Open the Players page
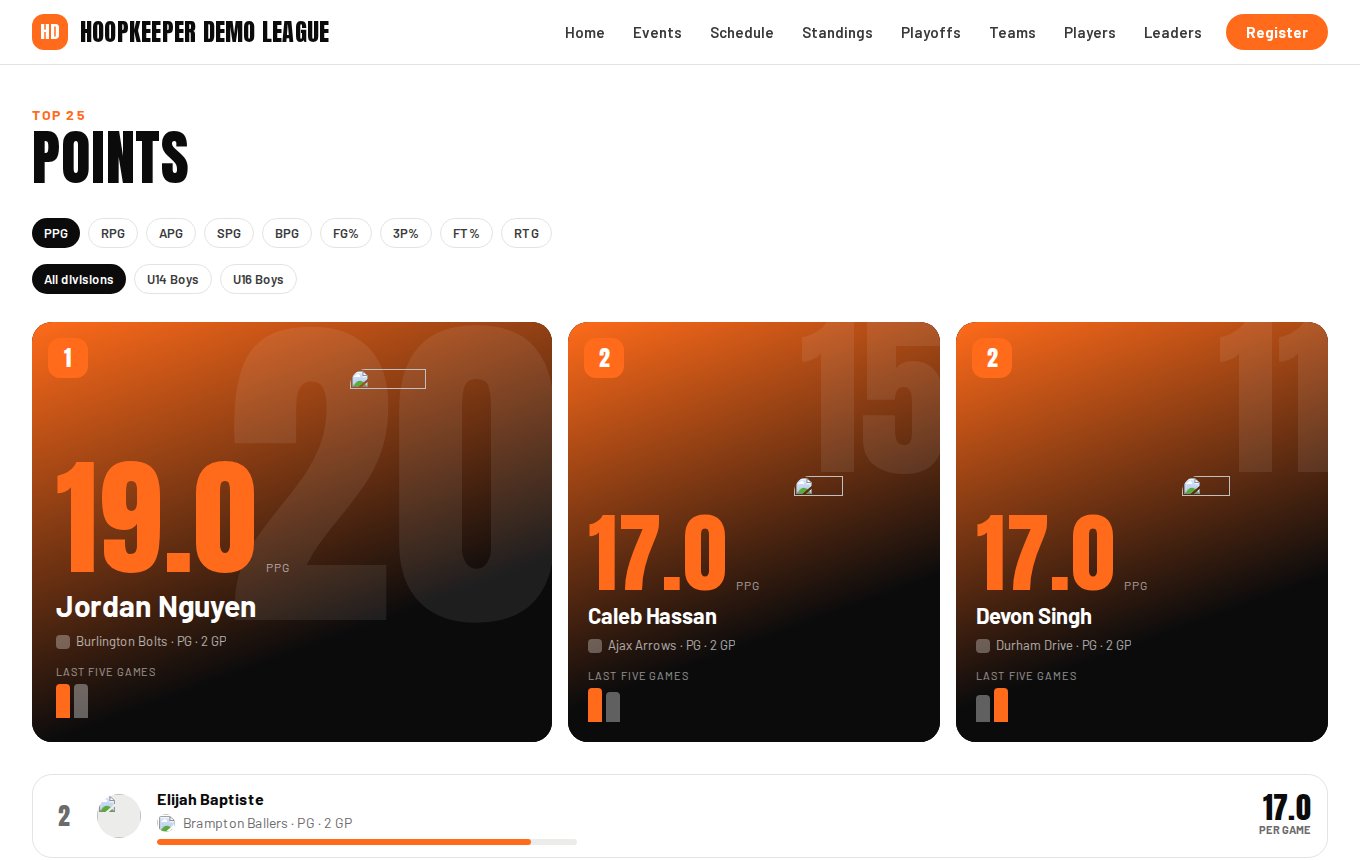The width and height of the screenshot is (1360, 860). (1090, 32)
